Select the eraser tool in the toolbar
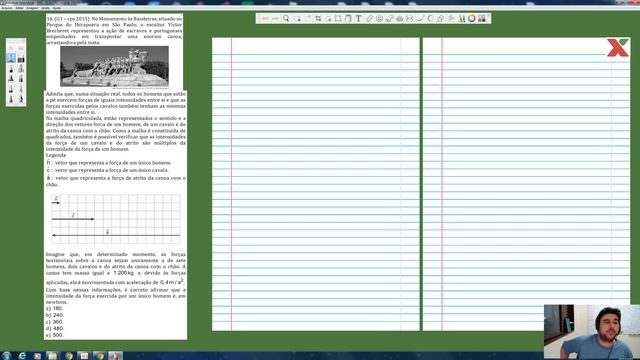The height and width of the screenshot is (360, 640). [x=400, y=18]
